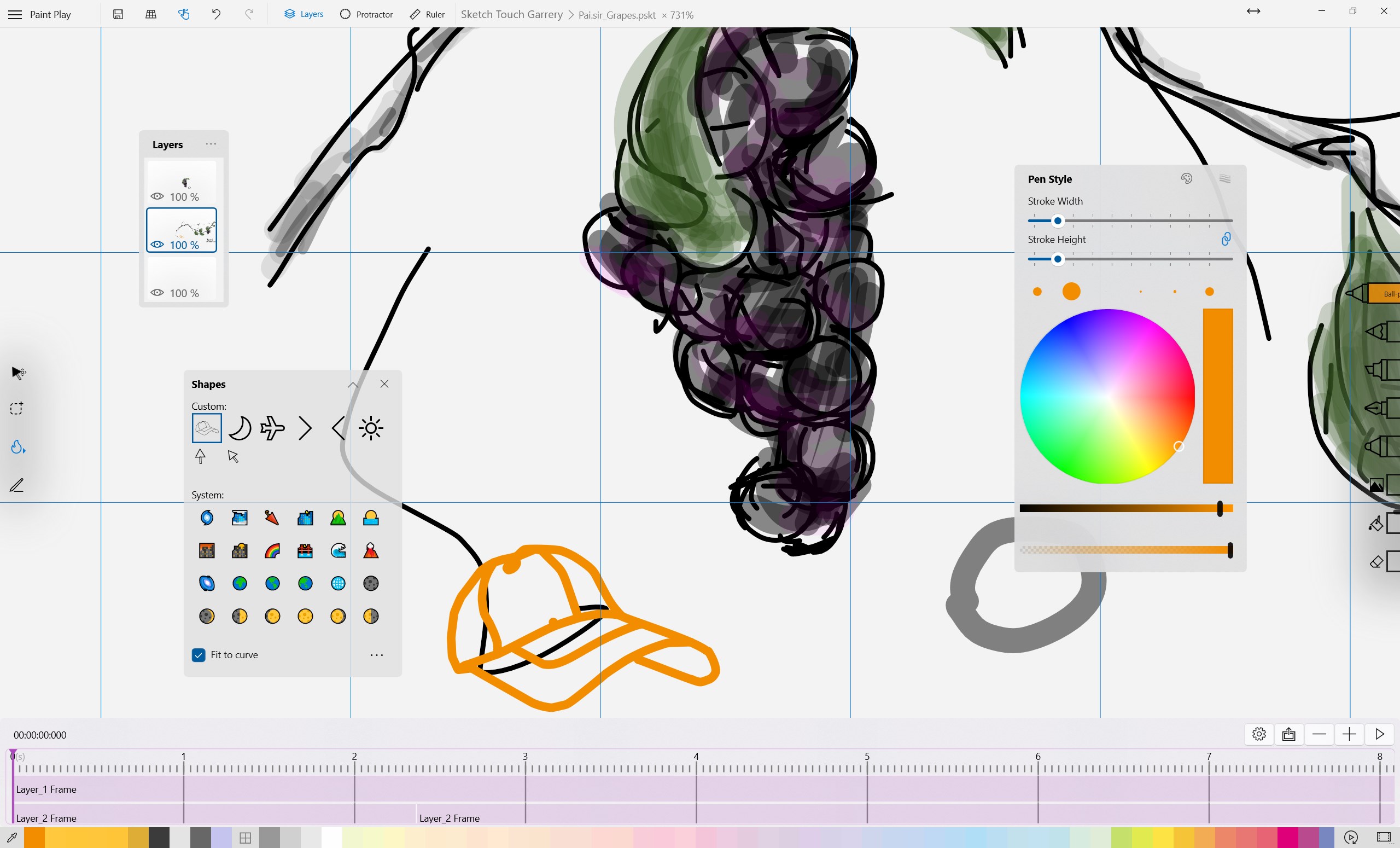Open the hamburger menu
Viewport: 1400px width, 848px height.
click(14, 14)
